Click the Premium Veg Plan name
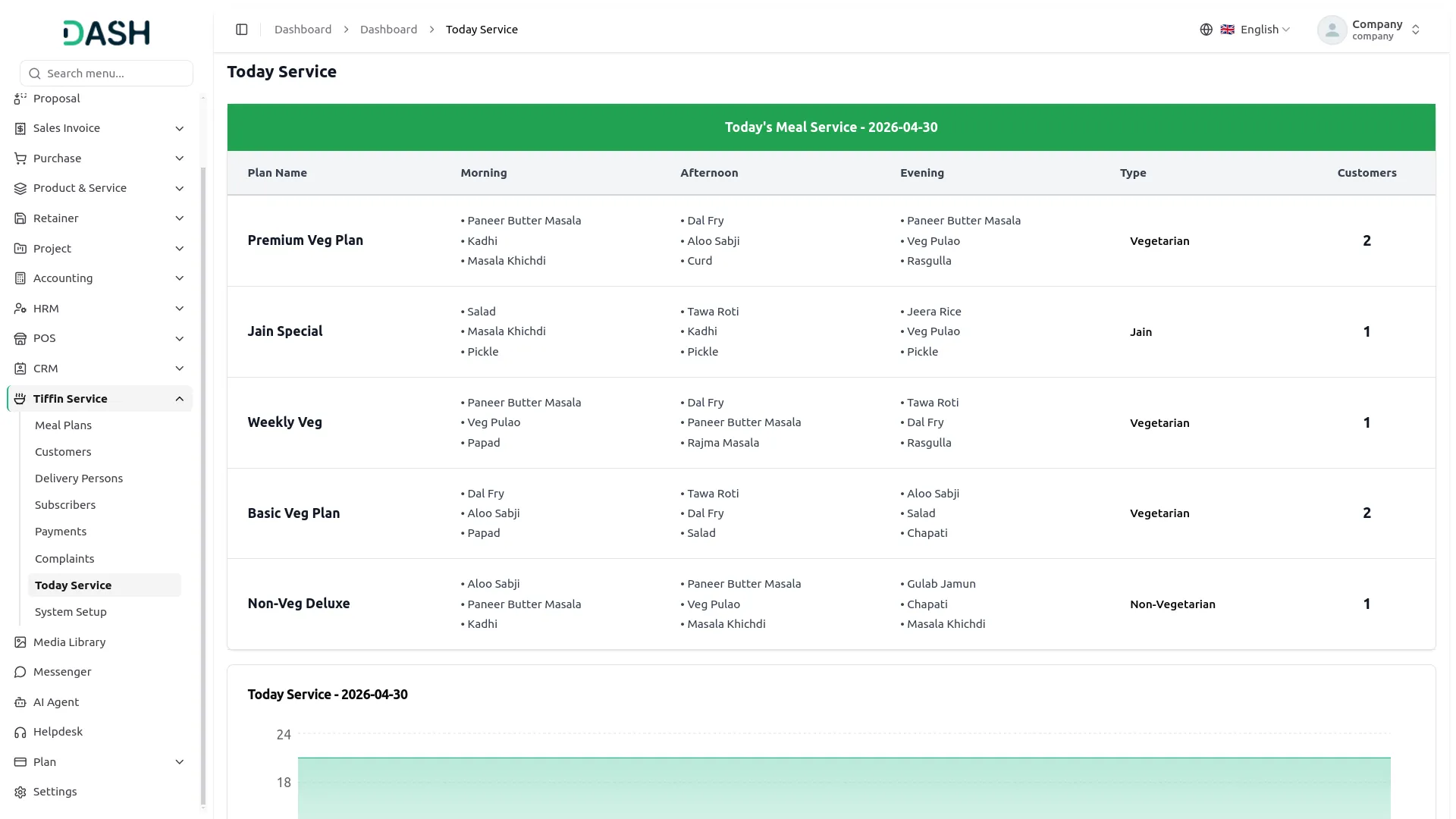The width and height of the screenshot is (1456, 819). 305,240
